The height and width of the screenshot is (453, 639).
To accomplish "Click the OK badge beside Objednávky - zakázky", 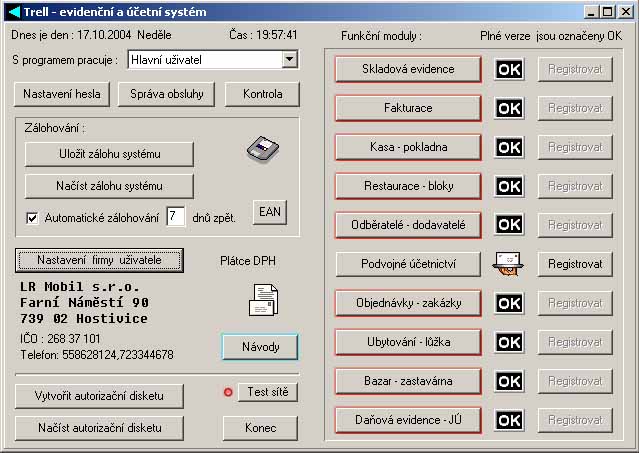I will tap(509, 303).
